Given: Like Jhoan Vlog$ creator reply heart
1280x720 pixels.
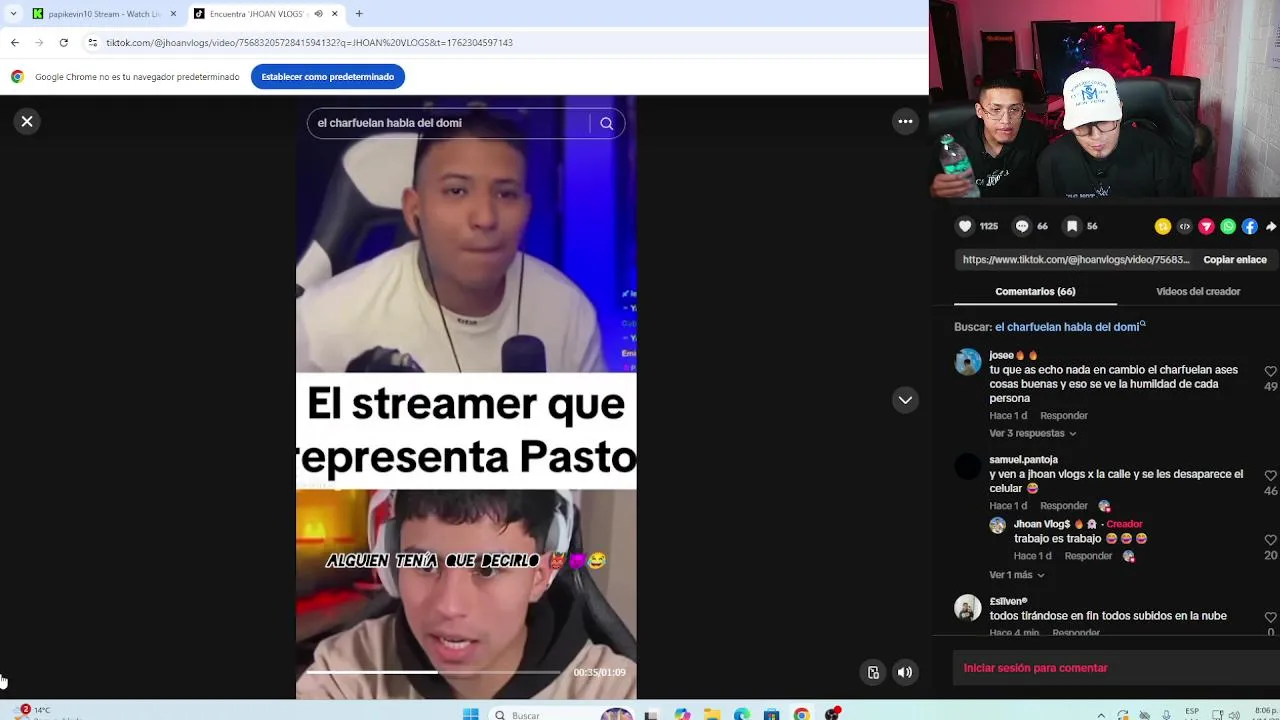Looking at the screenshot, I should point(1270,540).
